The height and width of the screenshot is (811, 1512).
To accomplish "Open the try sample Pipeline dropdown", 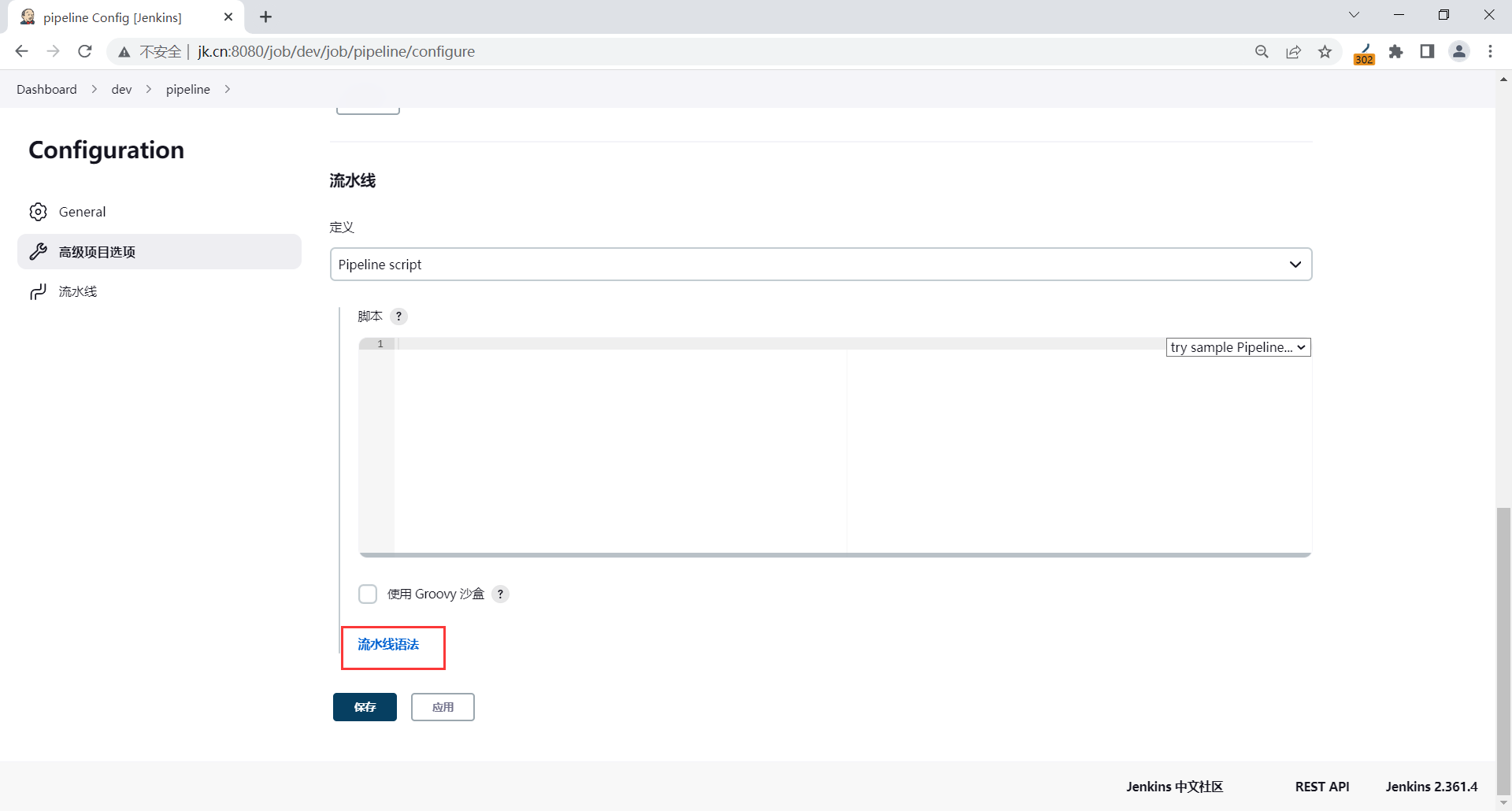I will [x=1239, y=347].
